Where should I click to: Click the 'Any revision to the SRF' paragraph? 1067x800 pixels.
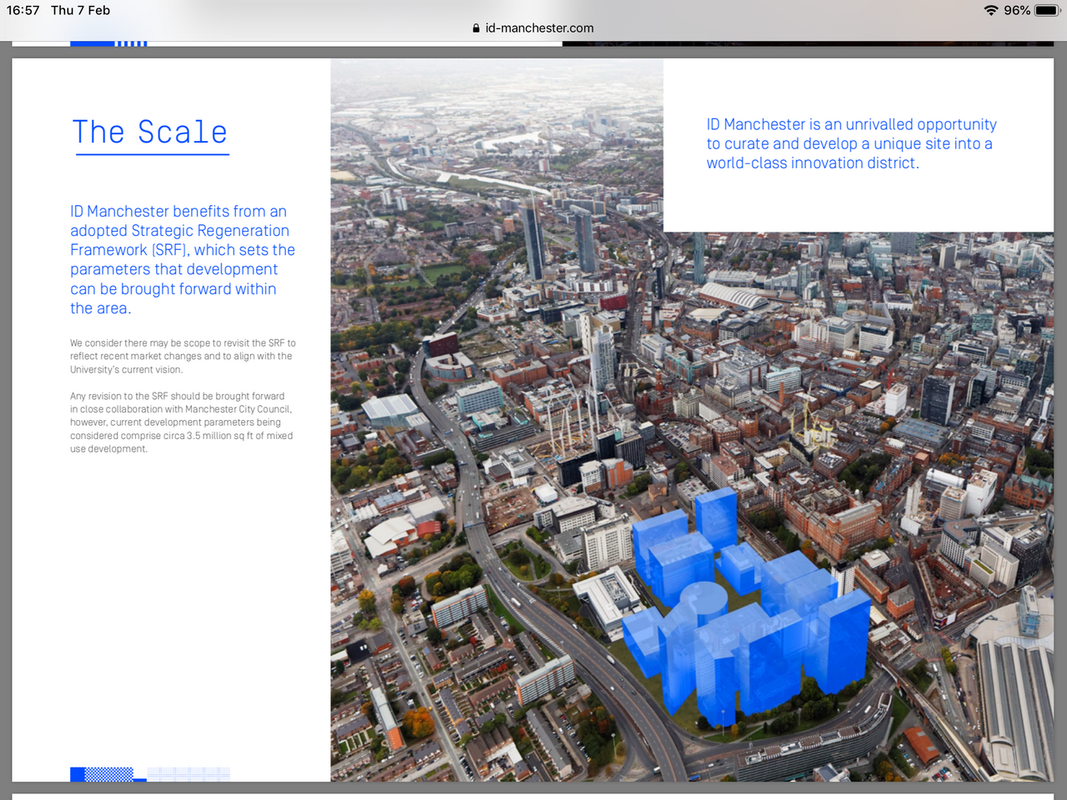182,422
